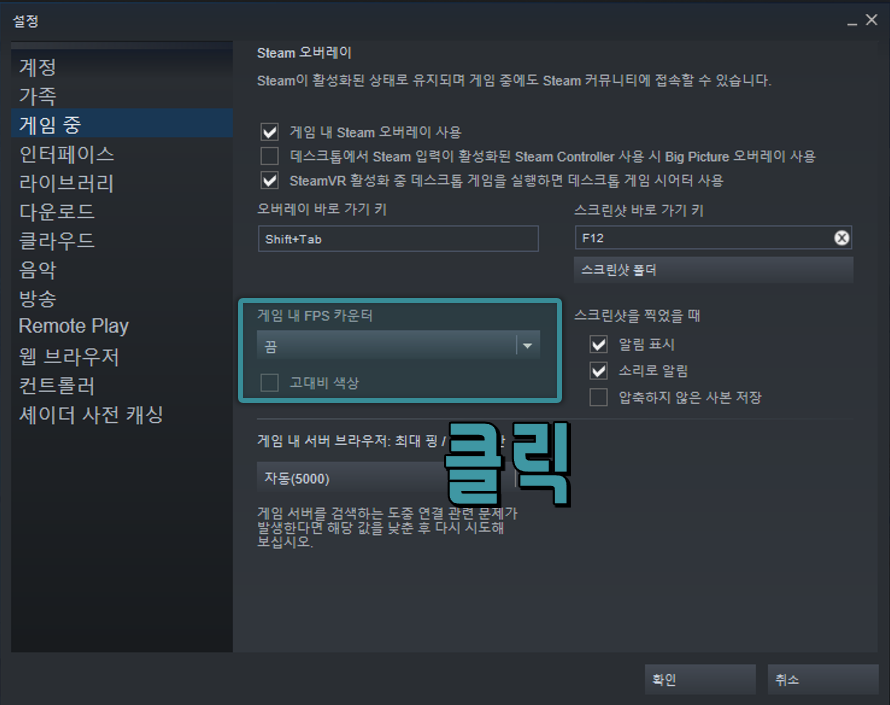Viewport: 890px width, 705px height.
Task: Open the 스크린샷 폴더 button
Action: [x=714, y=270]
